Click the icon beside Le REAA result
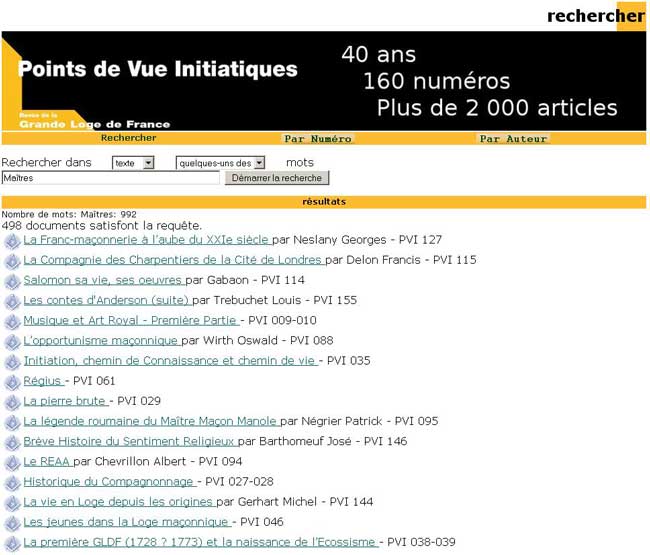This screenshot has width=650, height=555. (12, 463)
